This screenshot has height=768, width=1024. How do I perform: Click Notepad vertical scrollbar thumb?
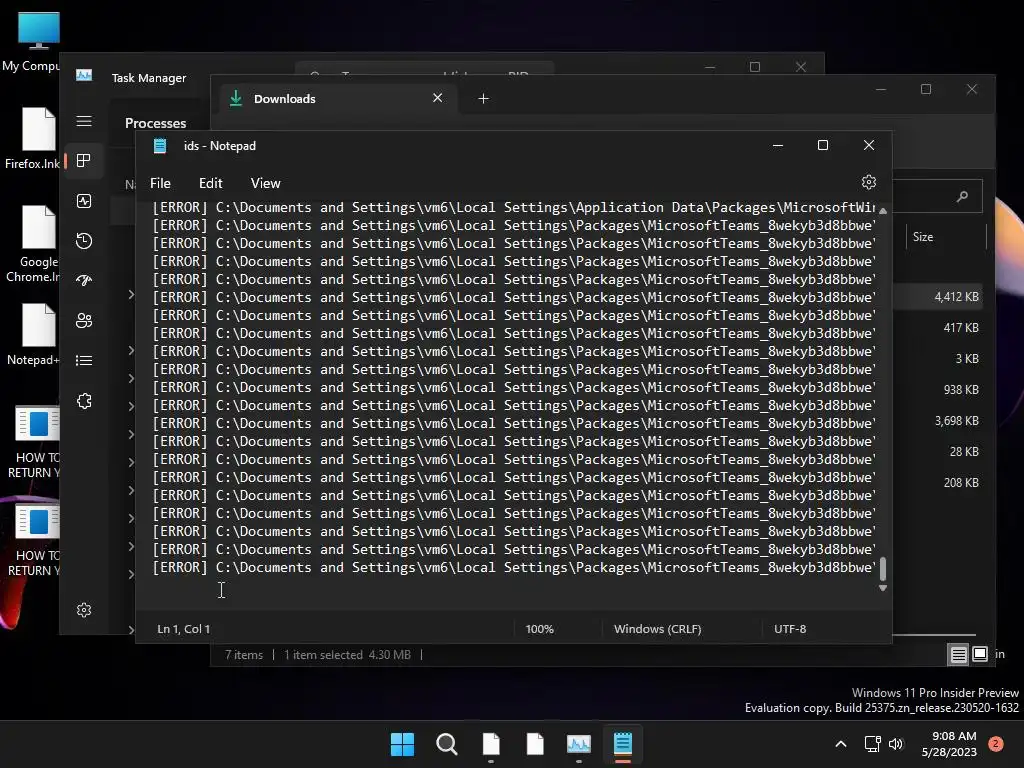(882, 569)
